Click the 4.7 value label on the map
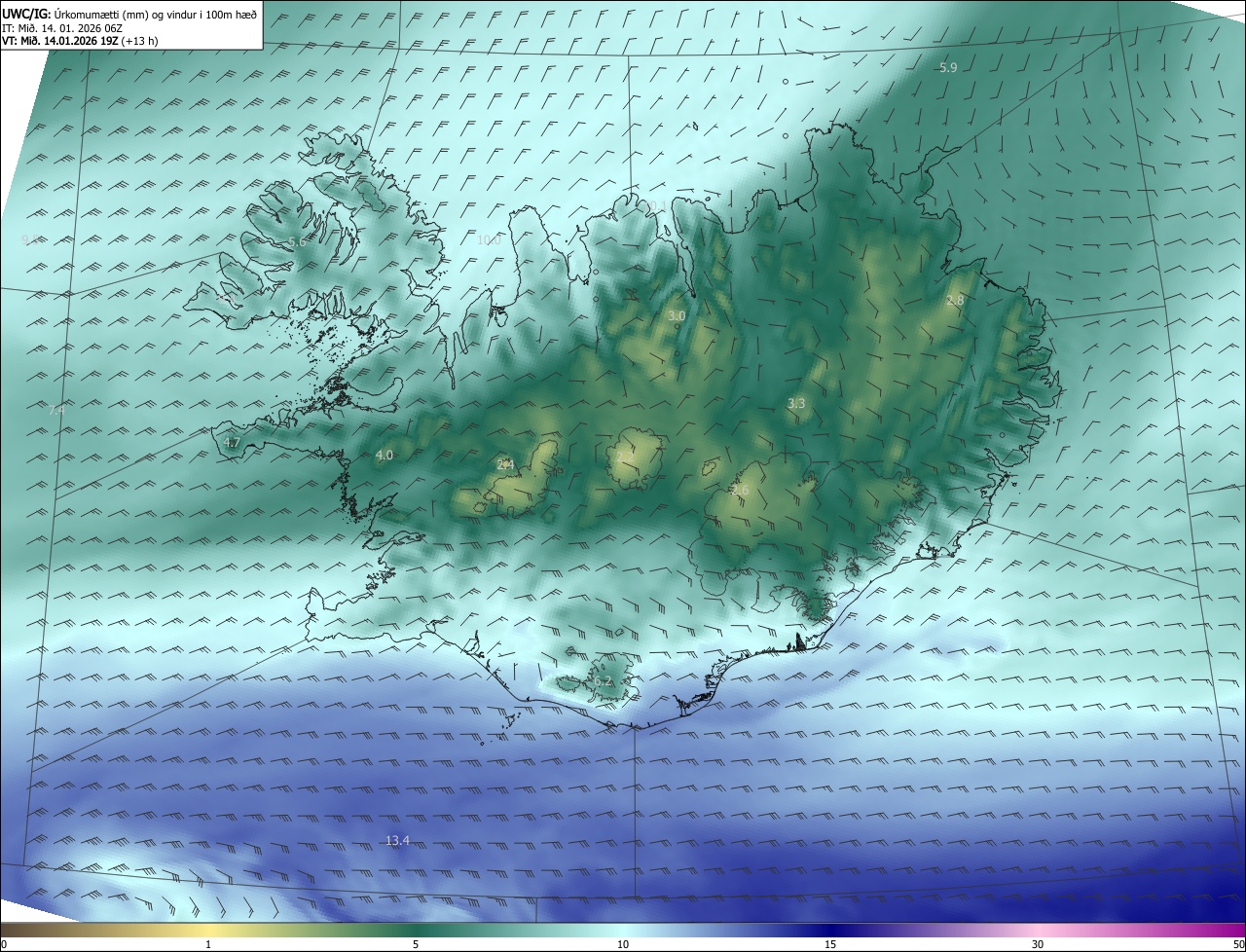 click(x=232, y=442)
